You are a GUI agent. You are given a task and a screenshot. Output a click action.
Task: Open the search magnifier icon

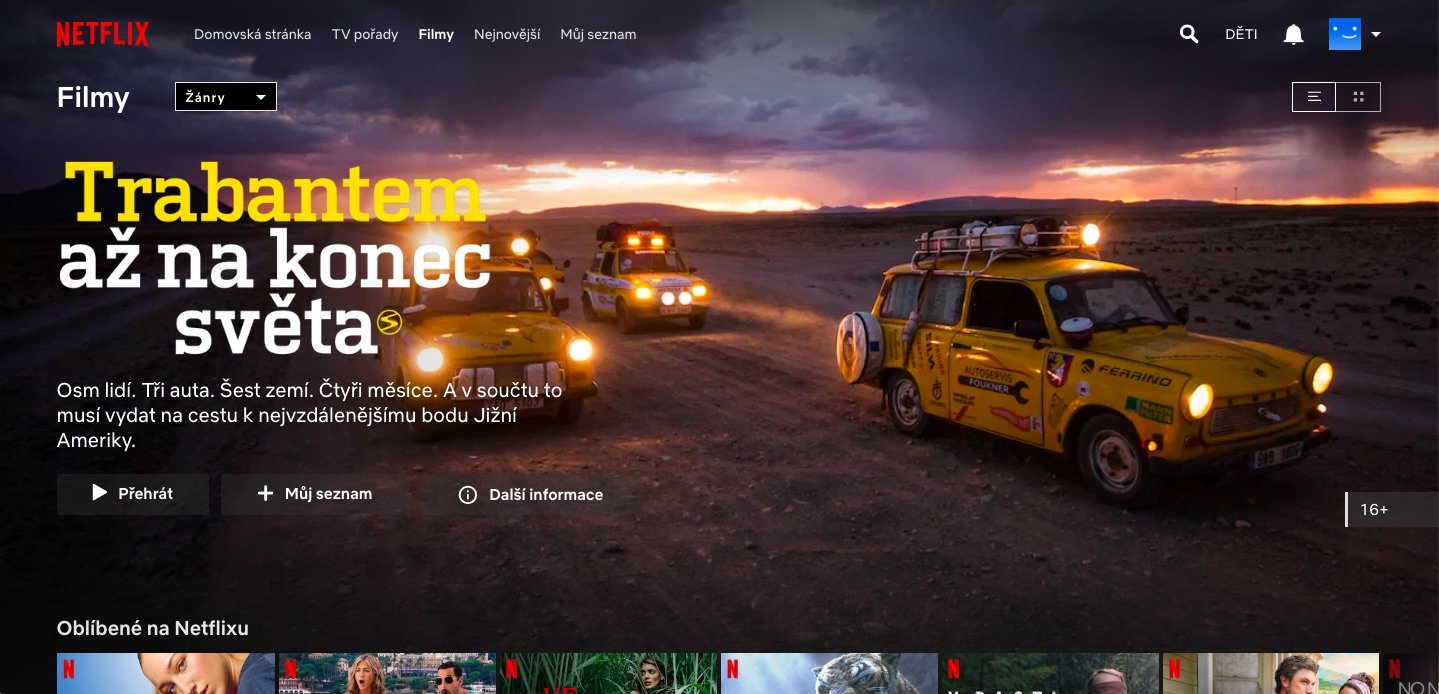tap(1189, 34)
